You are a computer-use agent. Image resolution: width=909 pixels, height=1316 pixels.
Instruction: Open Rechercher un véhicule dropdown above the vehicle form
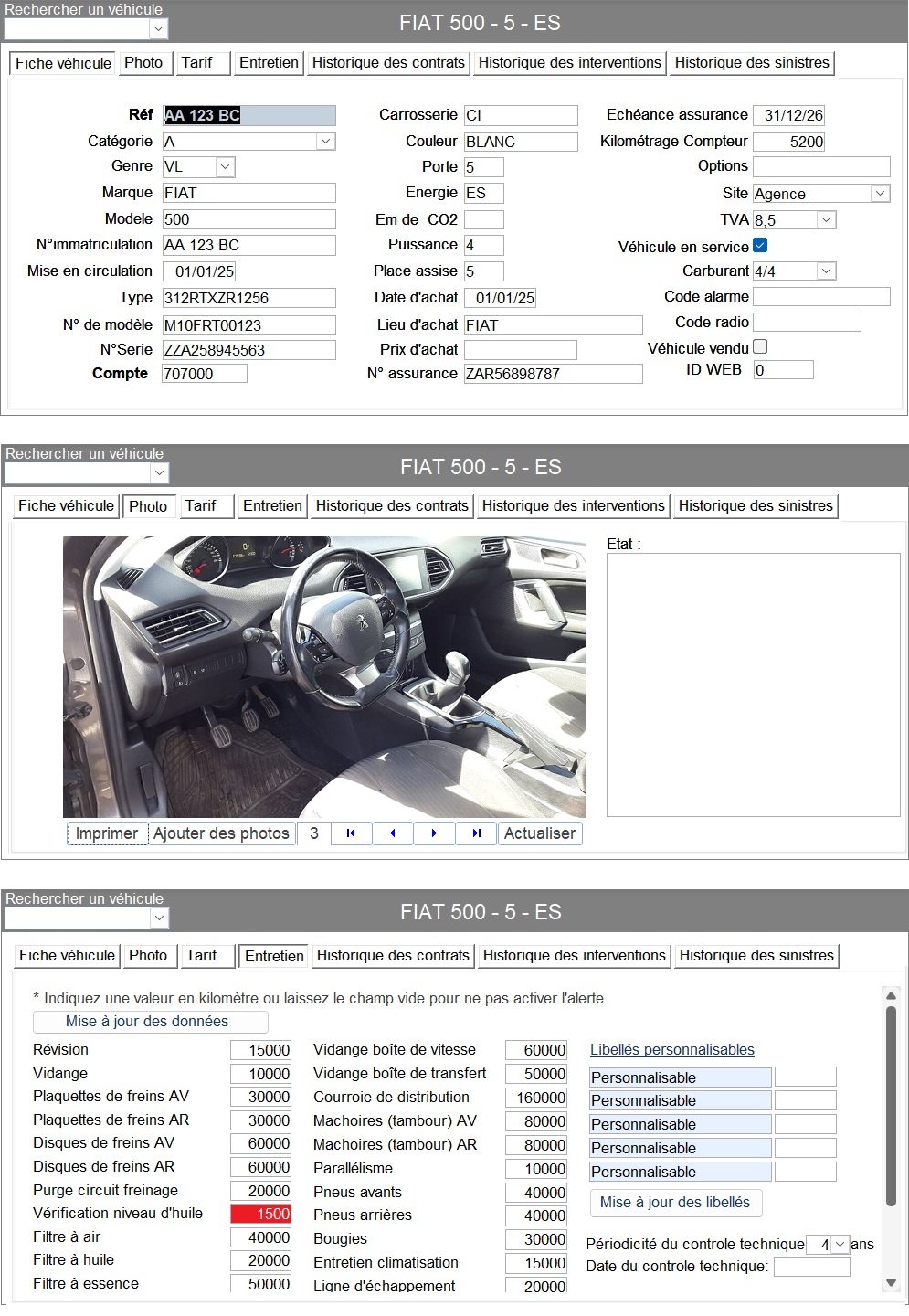pyautogui.click(x=159, y=29)
